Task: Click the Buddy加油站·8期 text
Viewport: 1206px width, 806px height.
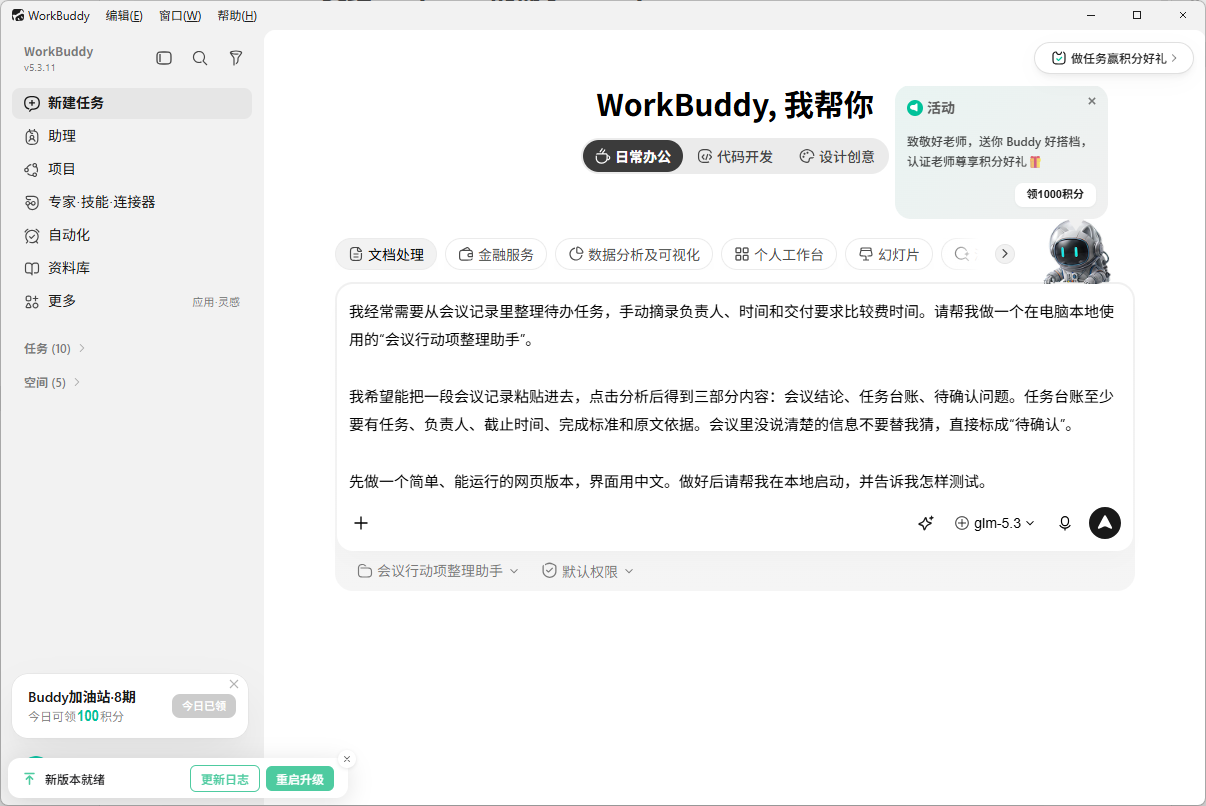Action: 82,697
